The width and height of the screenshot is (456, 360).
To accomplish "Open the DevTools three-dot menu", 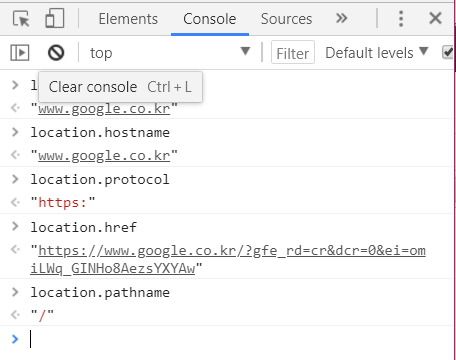I will 401,19.
